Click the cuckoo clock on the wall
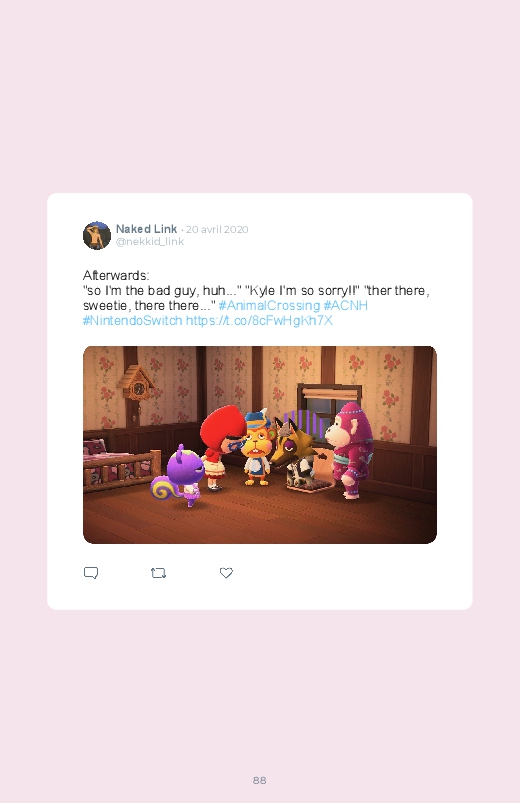The image size is (520, 803). click(x=136, y=388)
